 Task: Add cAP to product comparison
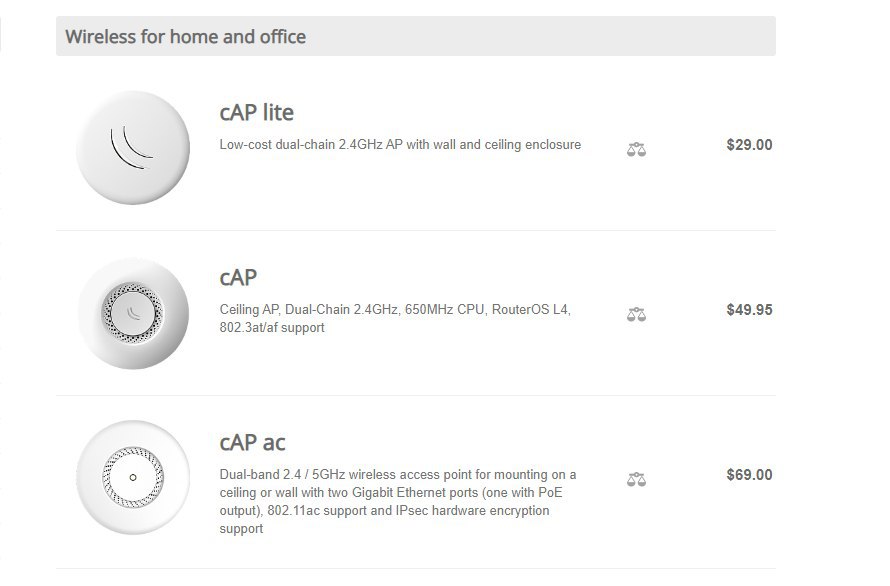coord(636,314)
